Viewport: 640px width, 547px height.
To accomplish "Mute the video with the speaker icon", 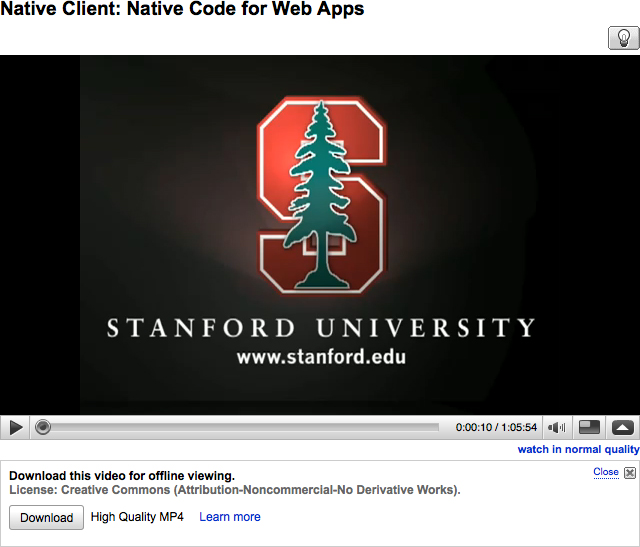I will 557,427.
